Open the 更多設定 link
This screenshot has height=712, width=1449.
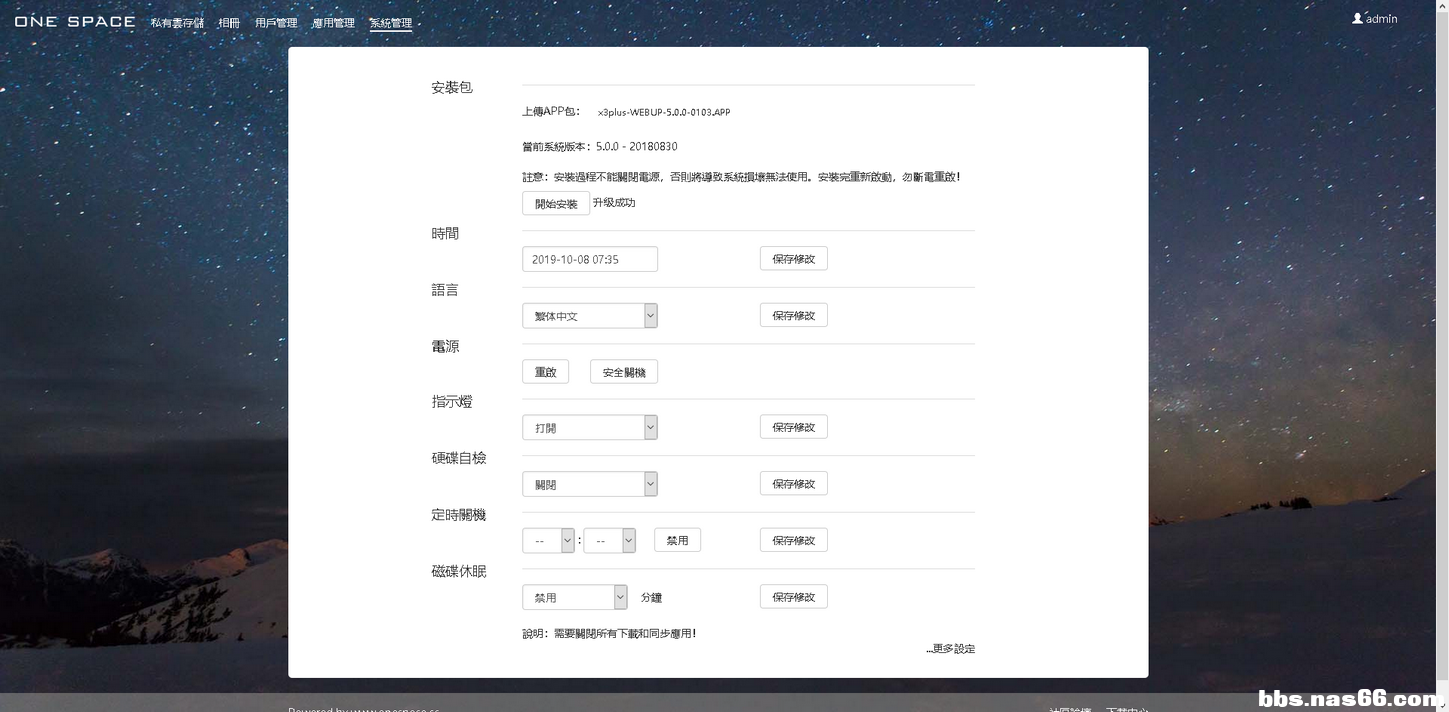(x=950, y=649)
